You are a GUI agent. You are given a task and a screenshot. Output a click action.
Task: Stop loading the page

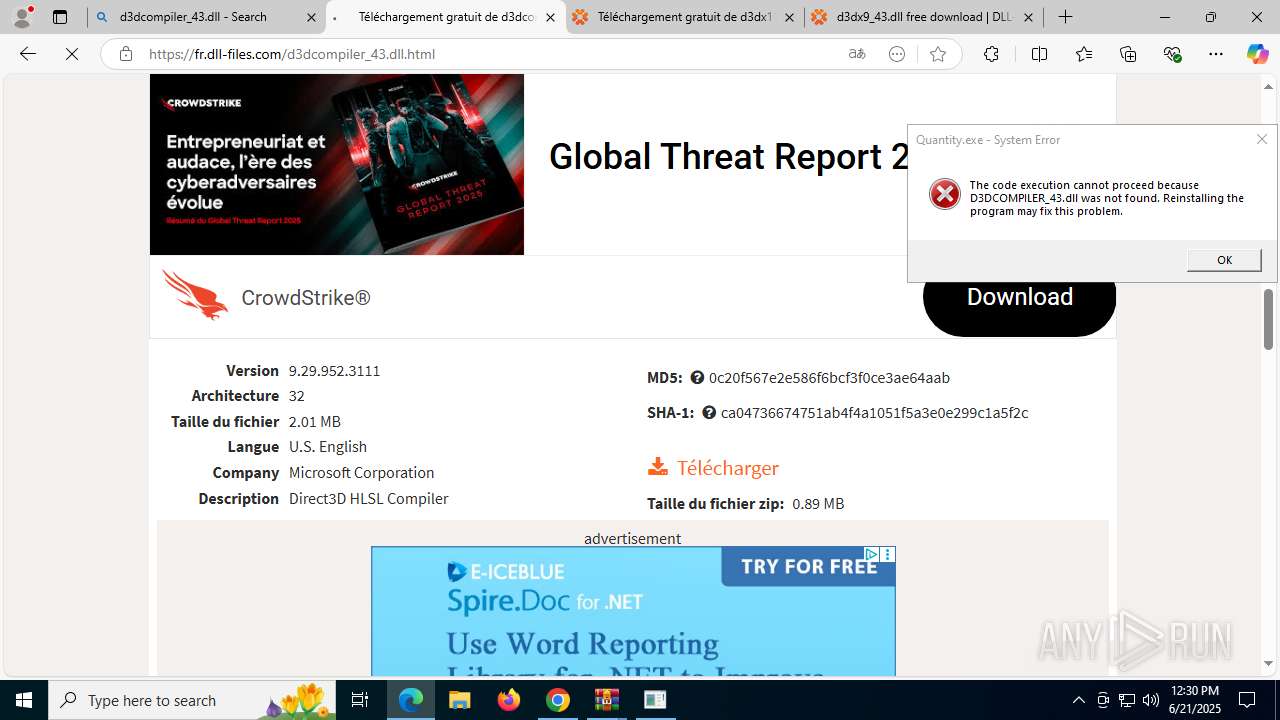[72, 54]
